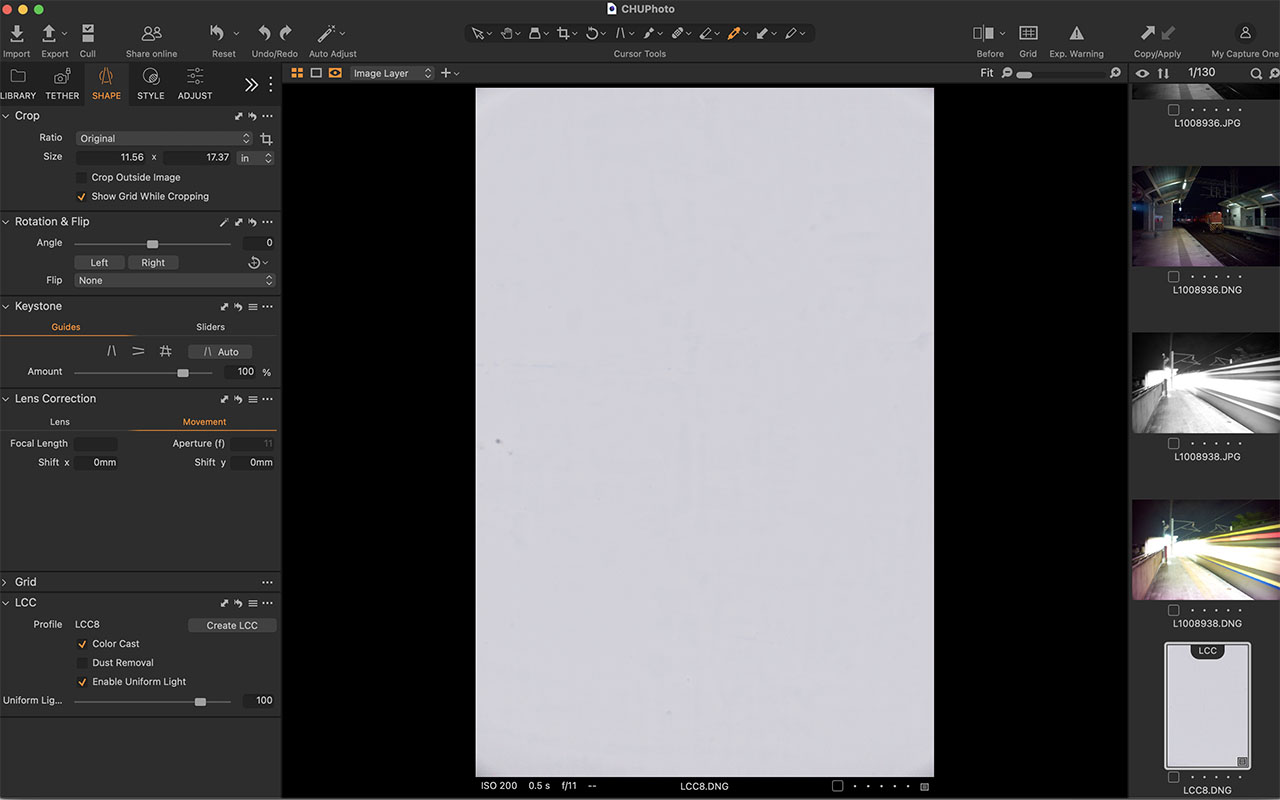Click the Cull icon

tap(88, 34)
